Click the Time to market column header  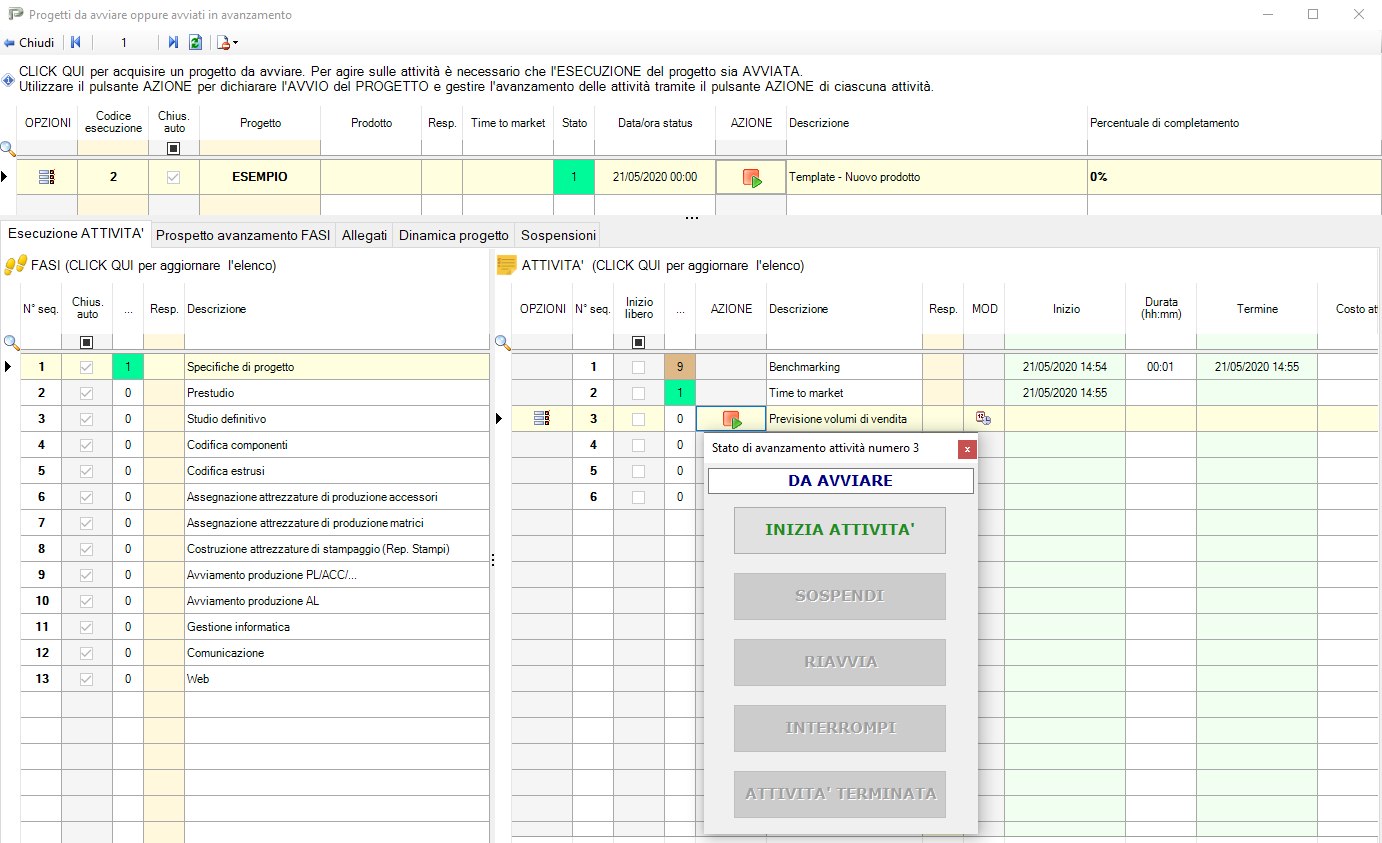tap(508, 123)
